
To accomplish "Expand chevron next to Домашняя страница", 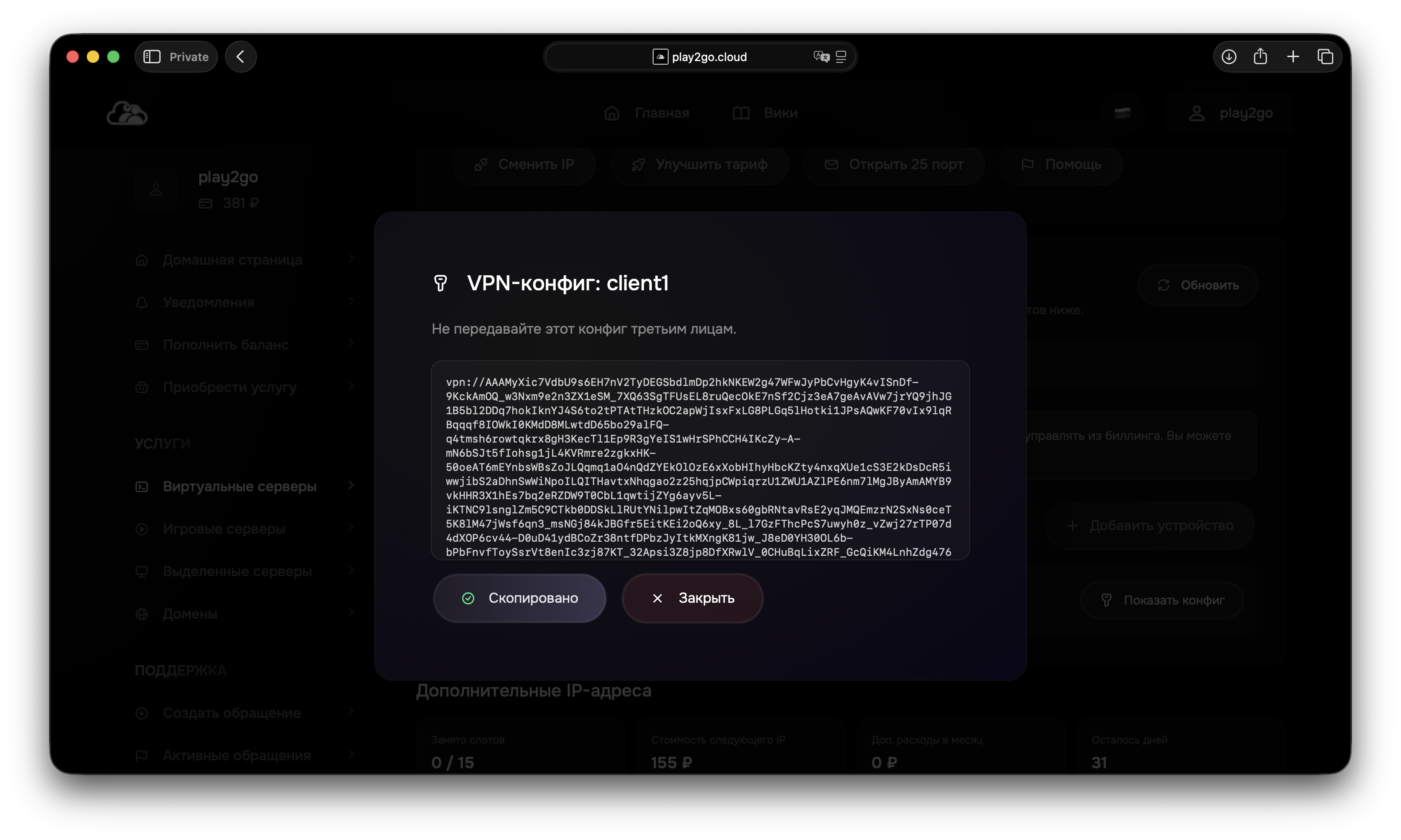I will [x=351, y=258].
